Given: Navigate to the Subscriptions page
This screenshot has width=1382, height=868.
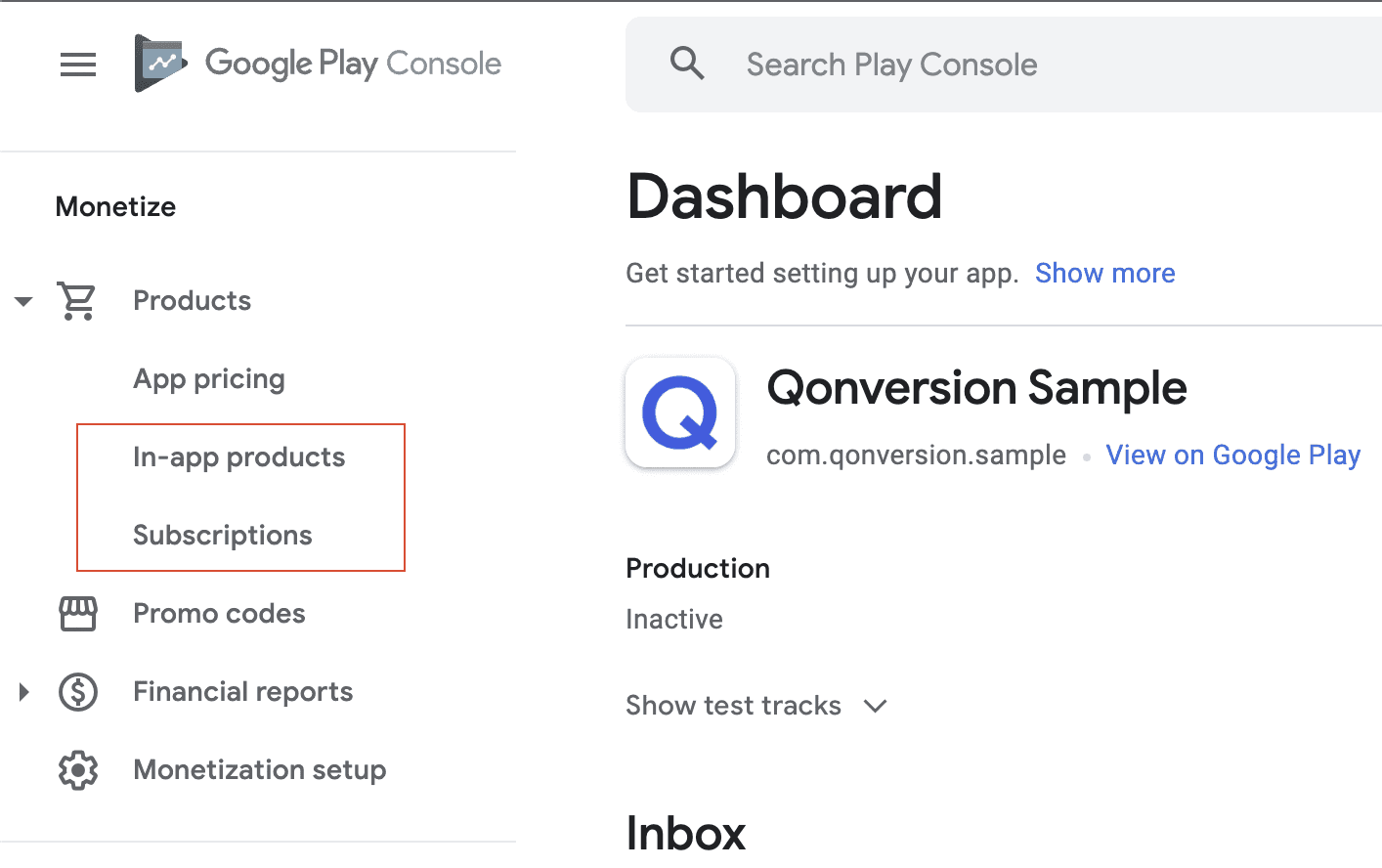Looking at the screenshot, I should tap(222, 535).
